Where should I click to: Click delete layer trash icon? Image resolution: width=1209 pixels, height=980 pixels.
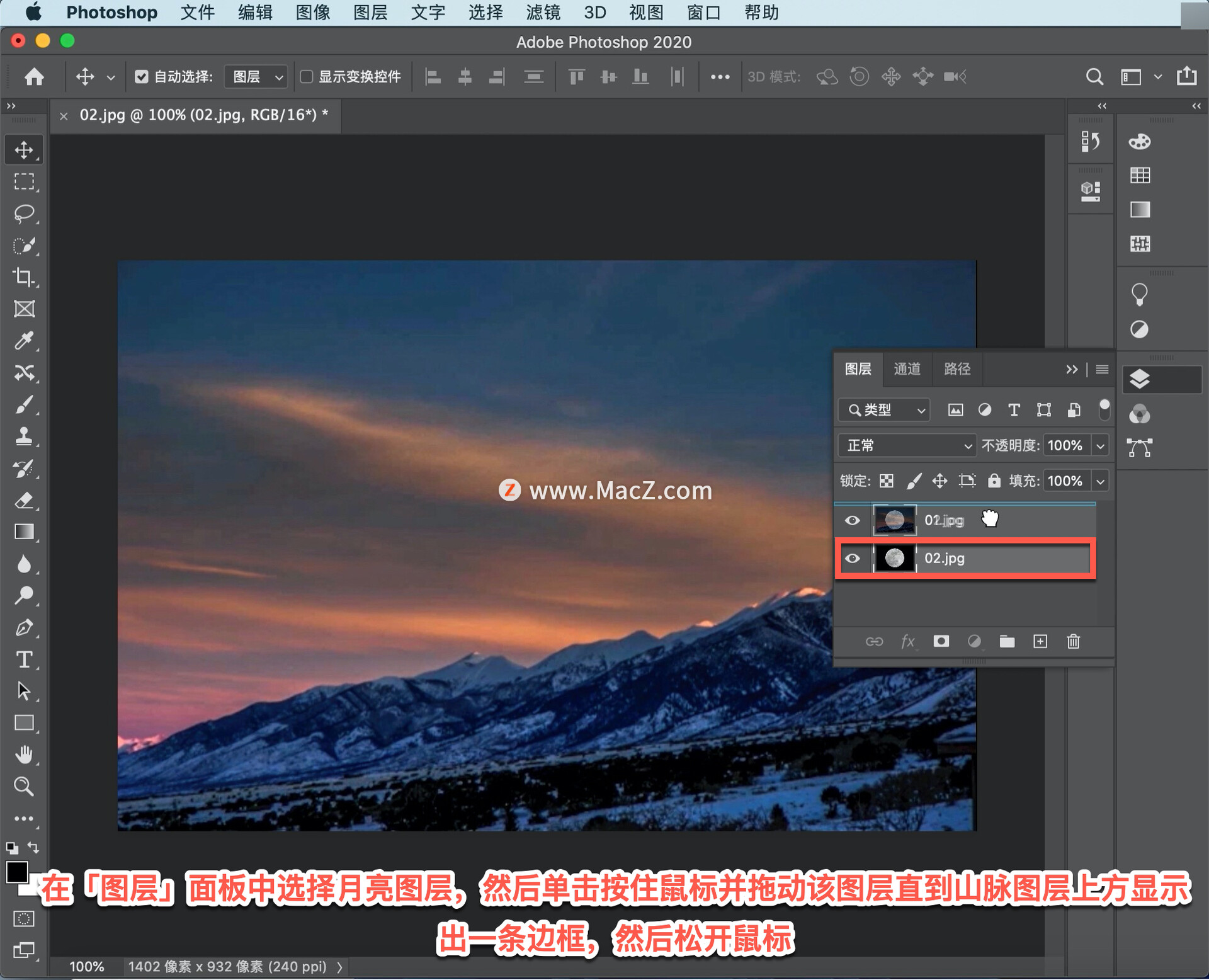(1074, 641)
